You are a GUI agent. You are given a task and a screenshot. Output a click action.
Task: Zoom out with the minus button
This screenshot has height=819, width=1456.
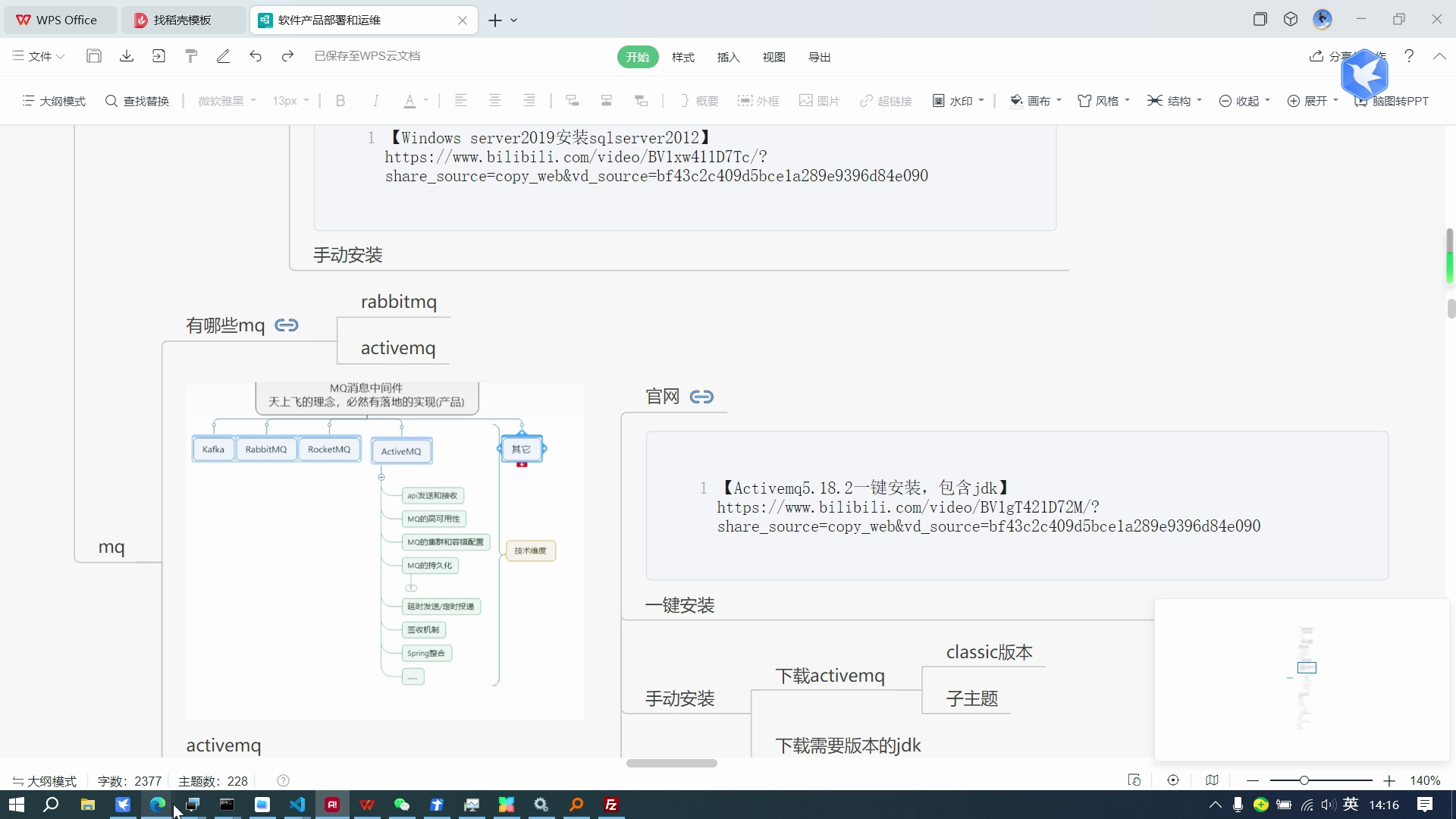tap(1253, 780)
